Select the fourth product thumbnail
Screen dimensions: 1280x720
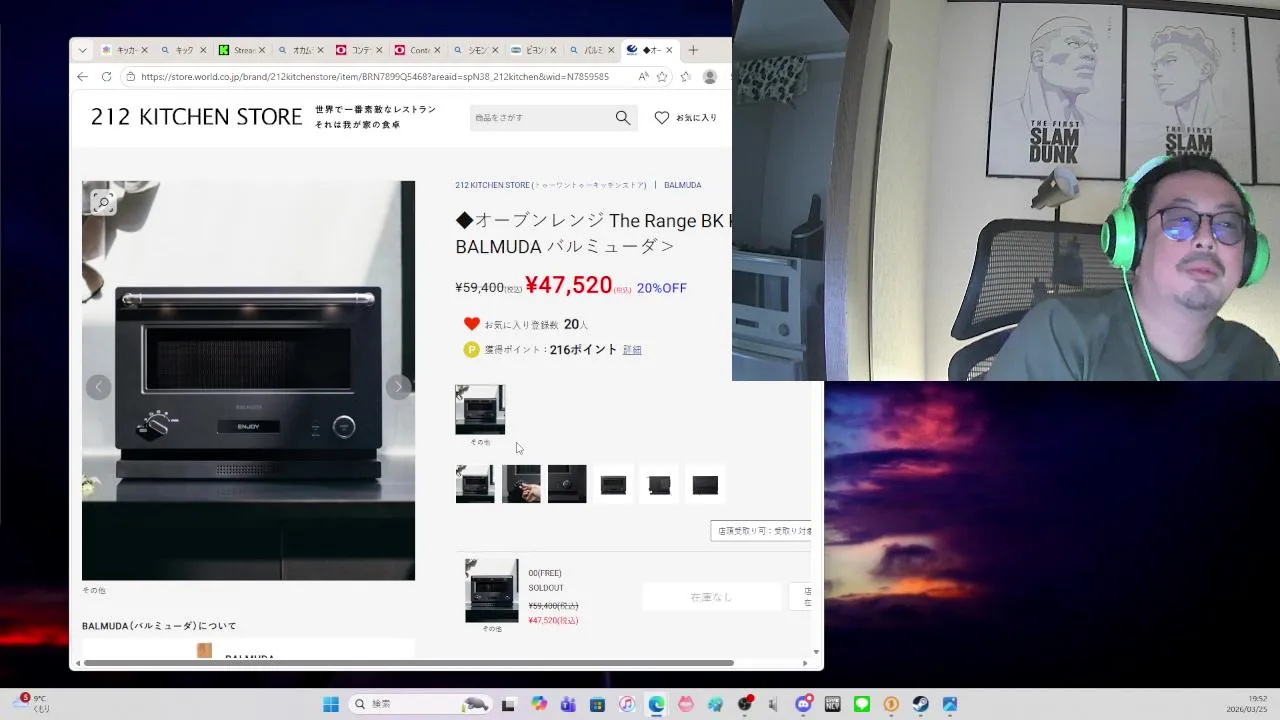coord(613,484)
